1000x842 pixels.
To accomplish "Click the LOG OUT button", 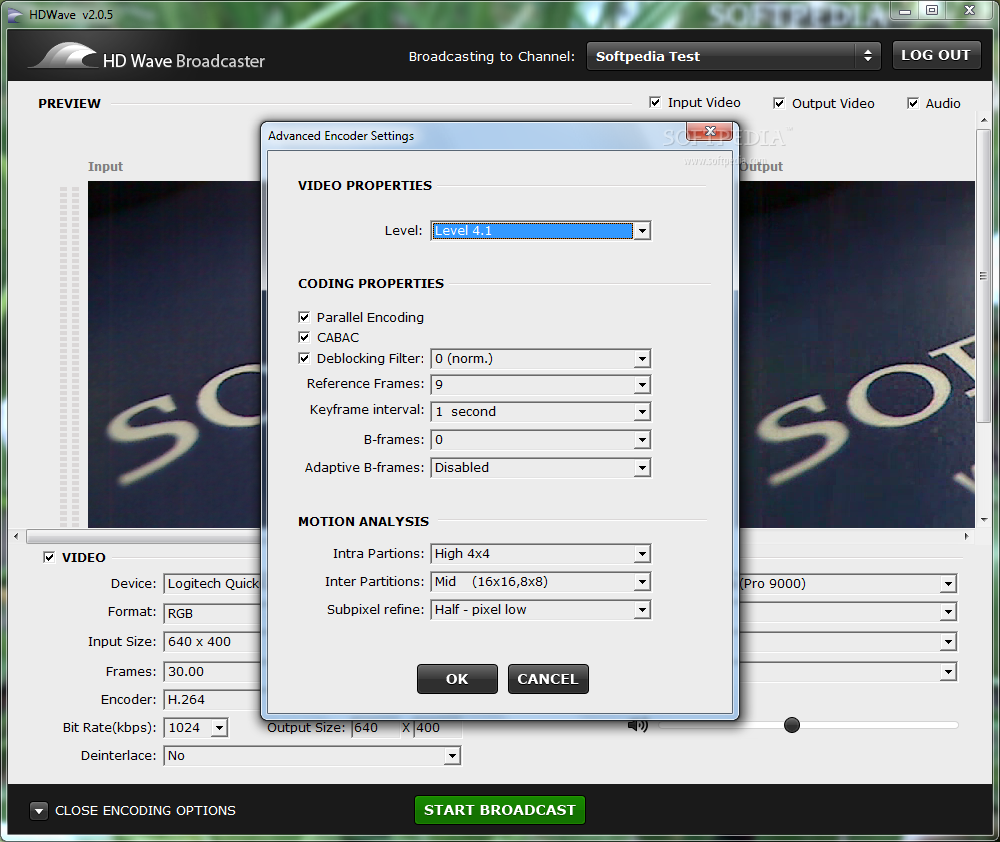I will [x=936, y=55].
